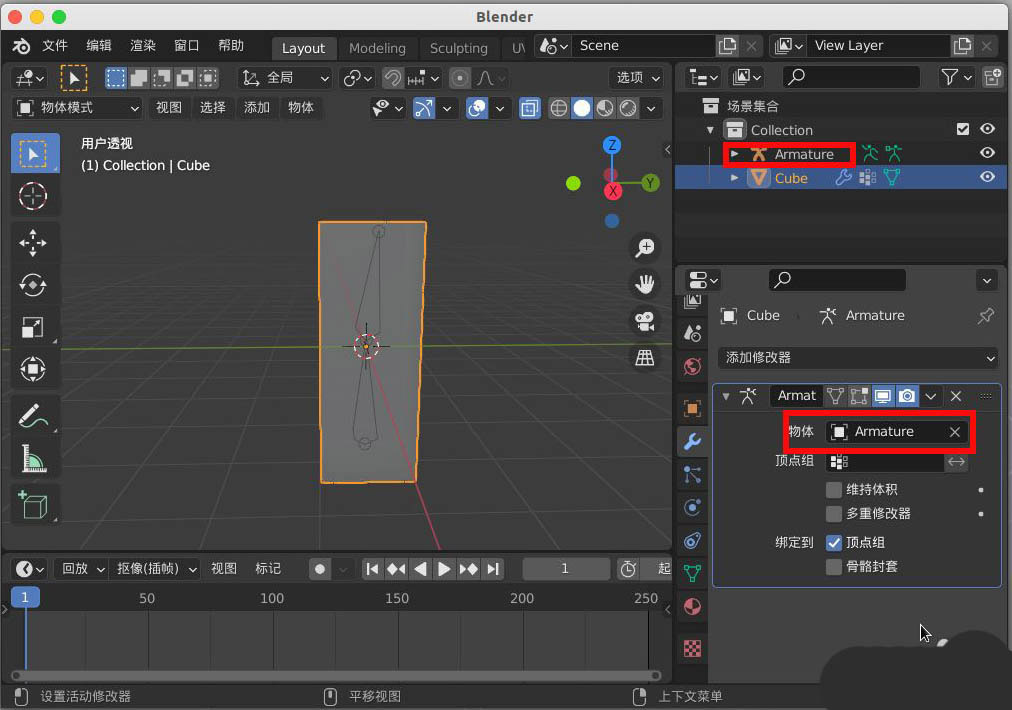
Task: Toggle Collection visibility eye in outliner
Action: [987, 129]
